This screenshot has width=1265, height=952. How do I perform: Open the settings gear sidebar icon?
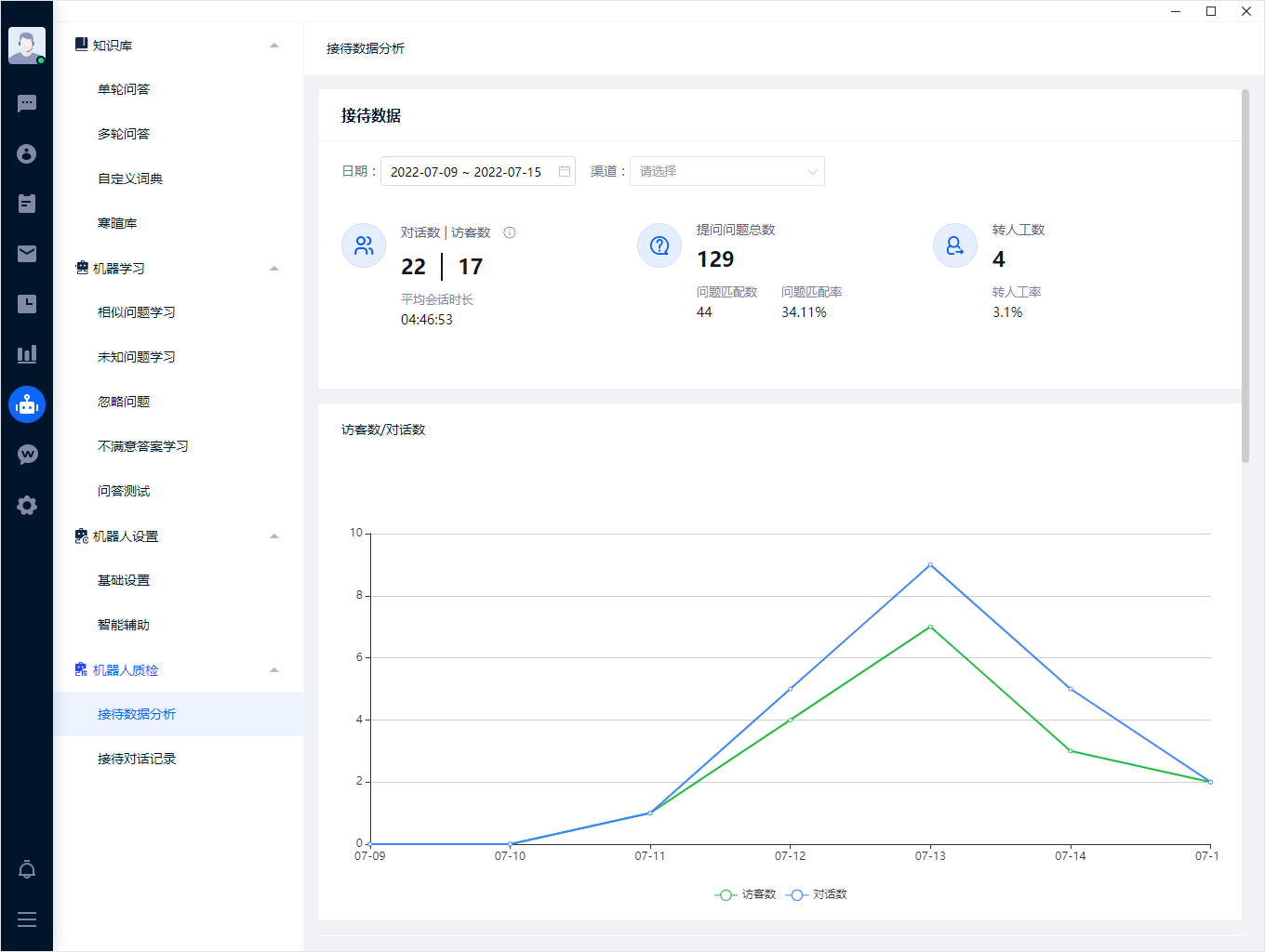(x=27, y=505)
